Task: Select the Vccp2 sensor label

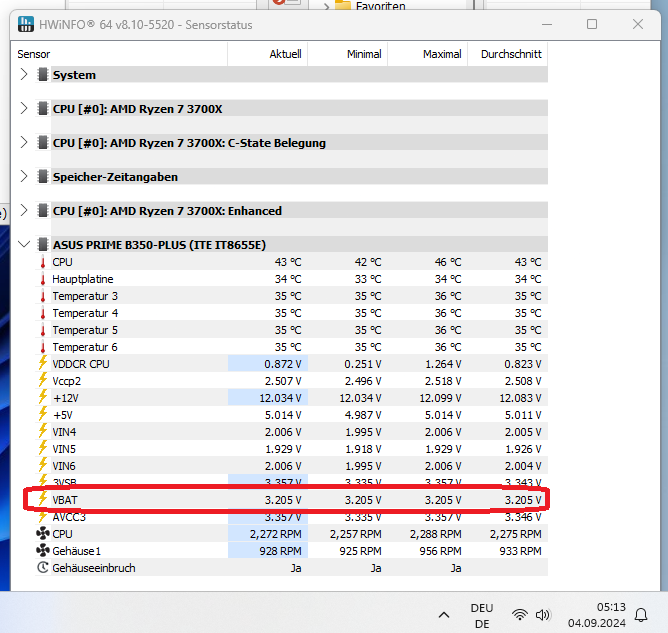Action: click(x=66, y=381)
